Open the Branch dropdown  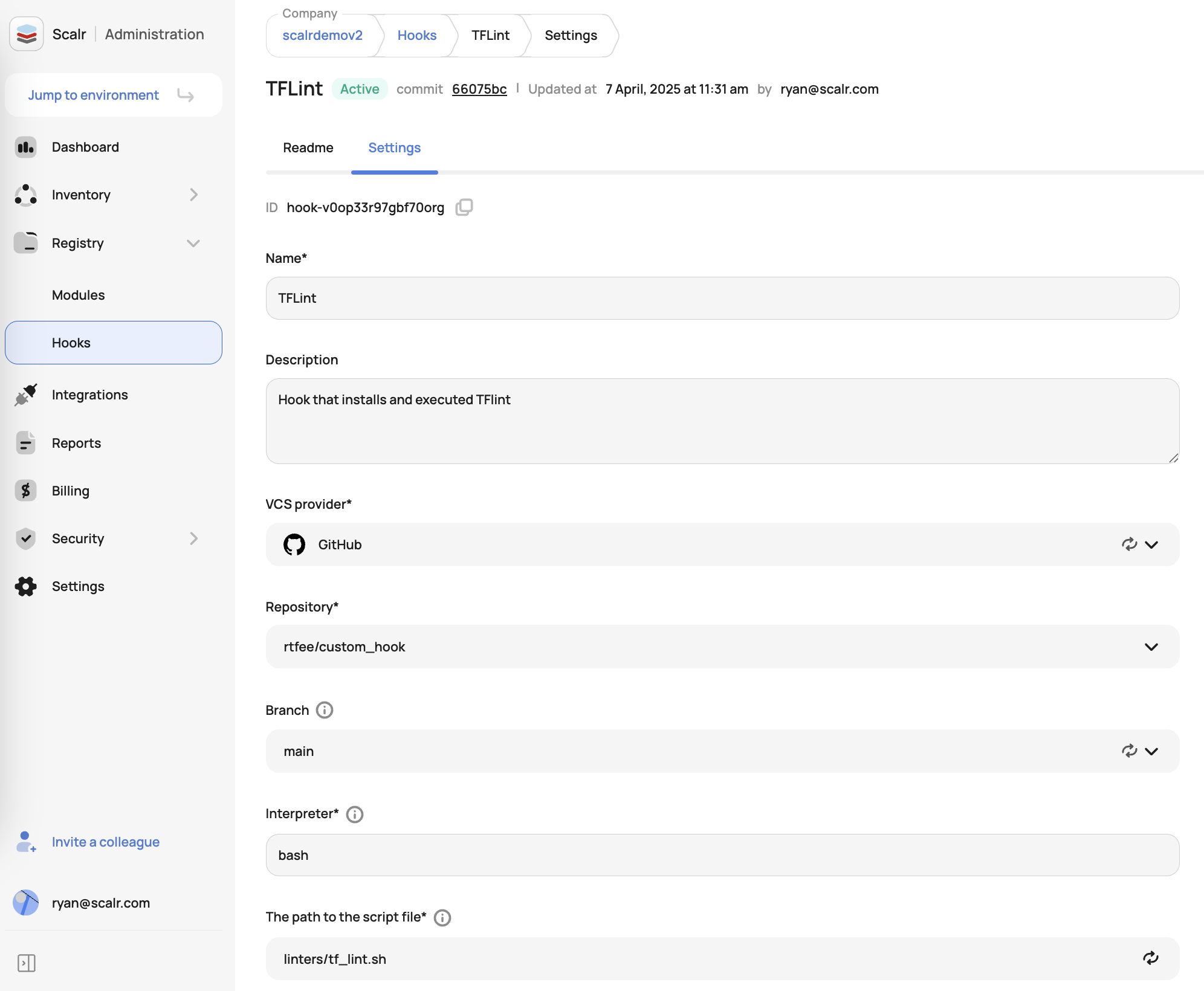1151,751
